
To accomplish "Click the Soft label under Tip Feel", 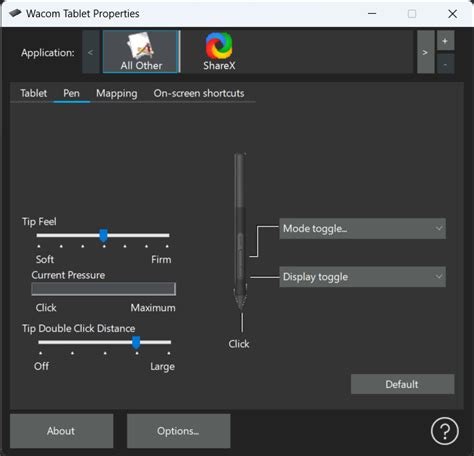I will click(45, 259).
